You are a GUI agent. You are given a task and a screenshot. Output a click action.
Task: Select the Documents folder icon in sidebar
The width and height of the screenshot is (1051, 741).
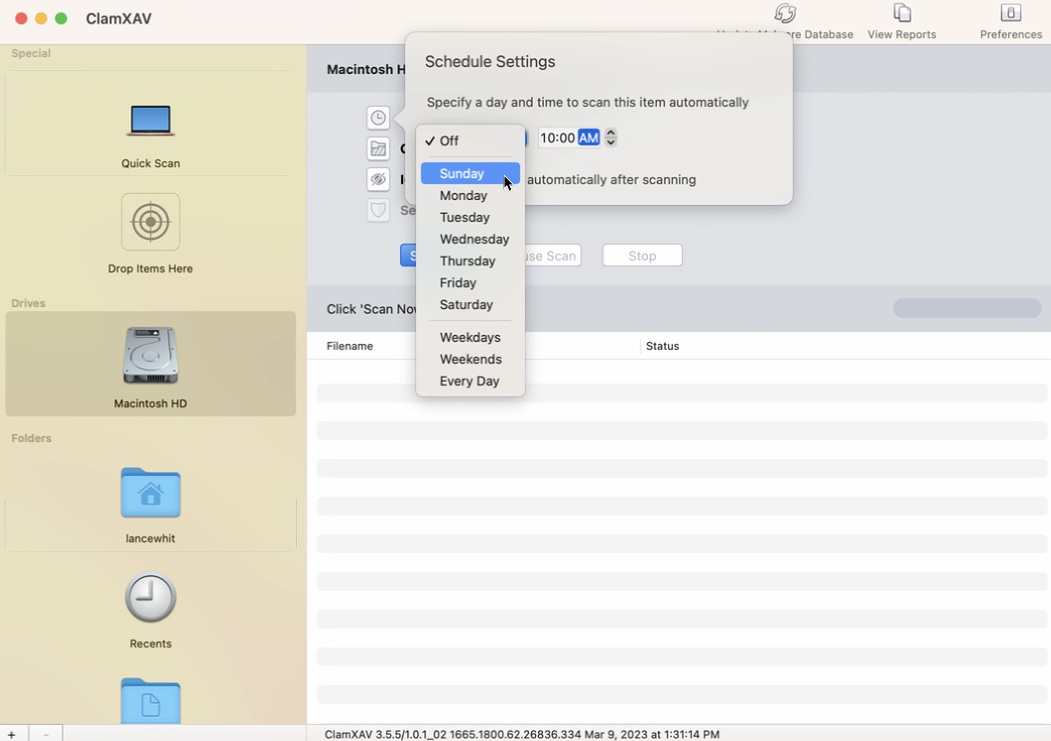click(151, 701)
